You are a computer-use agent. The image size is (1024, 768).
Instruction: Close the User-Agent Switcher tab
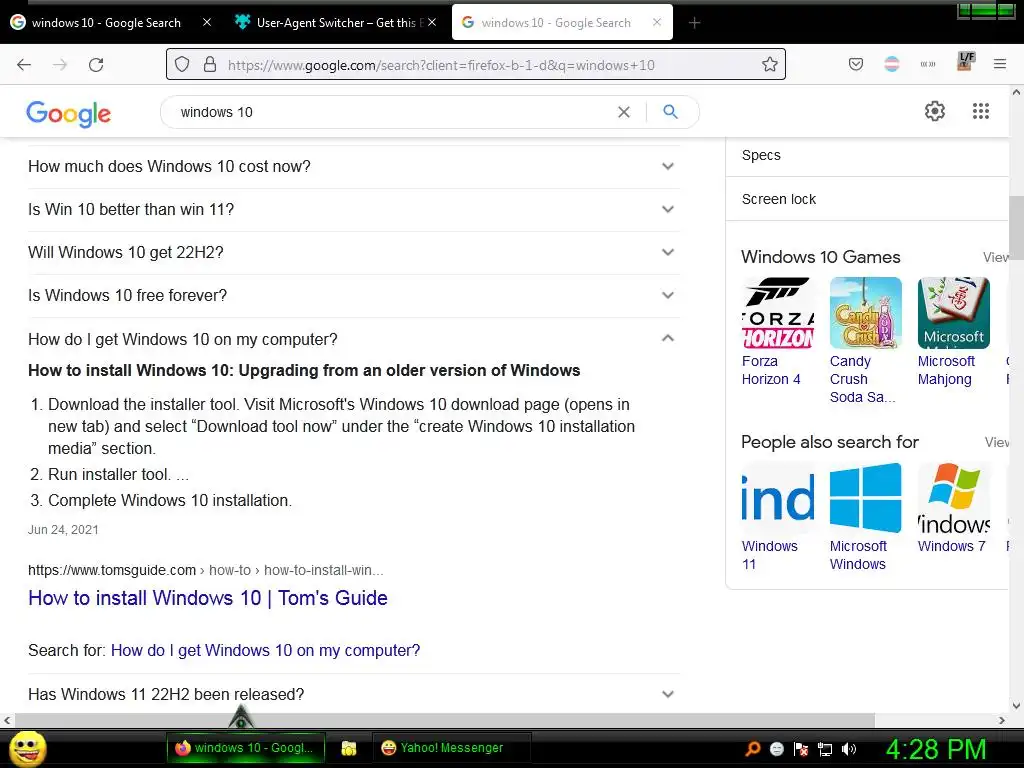click(432, 22)
